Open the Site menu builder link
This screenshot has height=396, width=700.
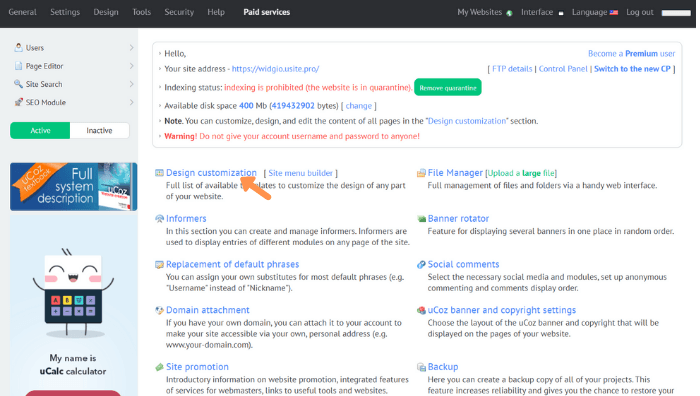coord(300,173)
